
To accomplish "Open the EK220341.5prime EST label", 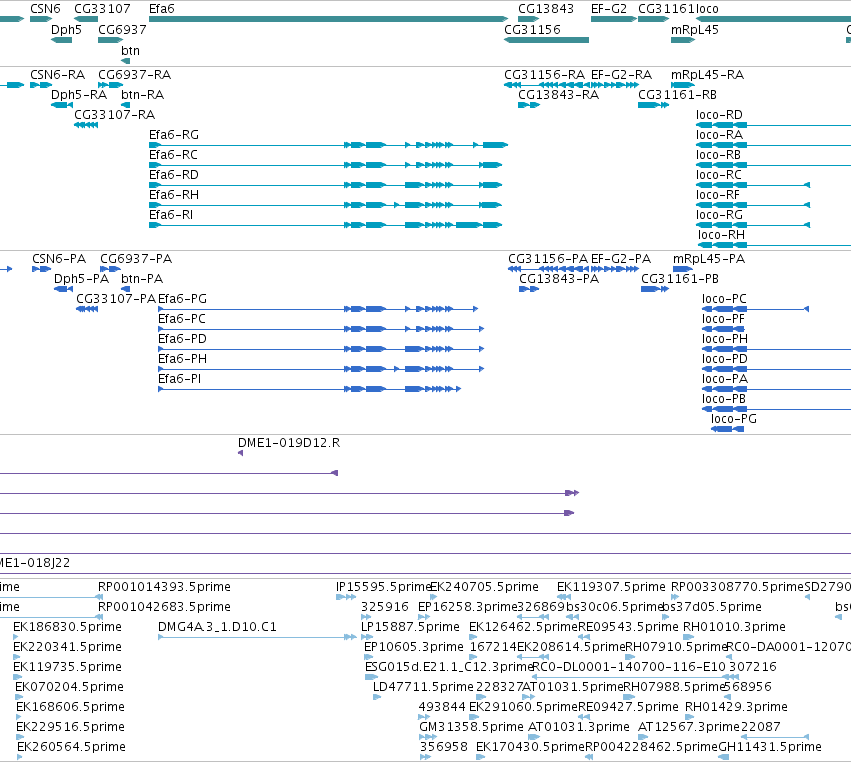I will [67, 646].
